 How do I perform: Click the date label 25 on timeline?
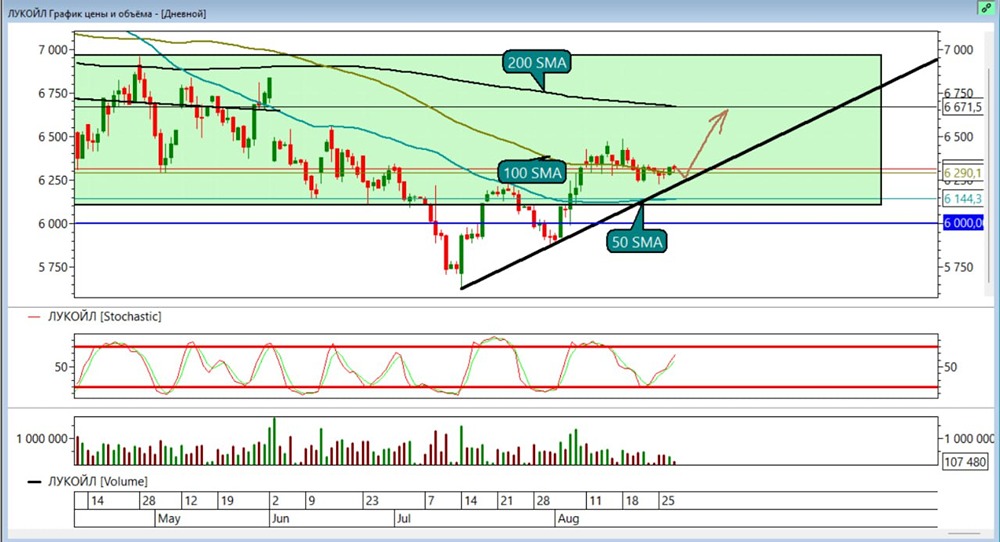coord(668,501)
